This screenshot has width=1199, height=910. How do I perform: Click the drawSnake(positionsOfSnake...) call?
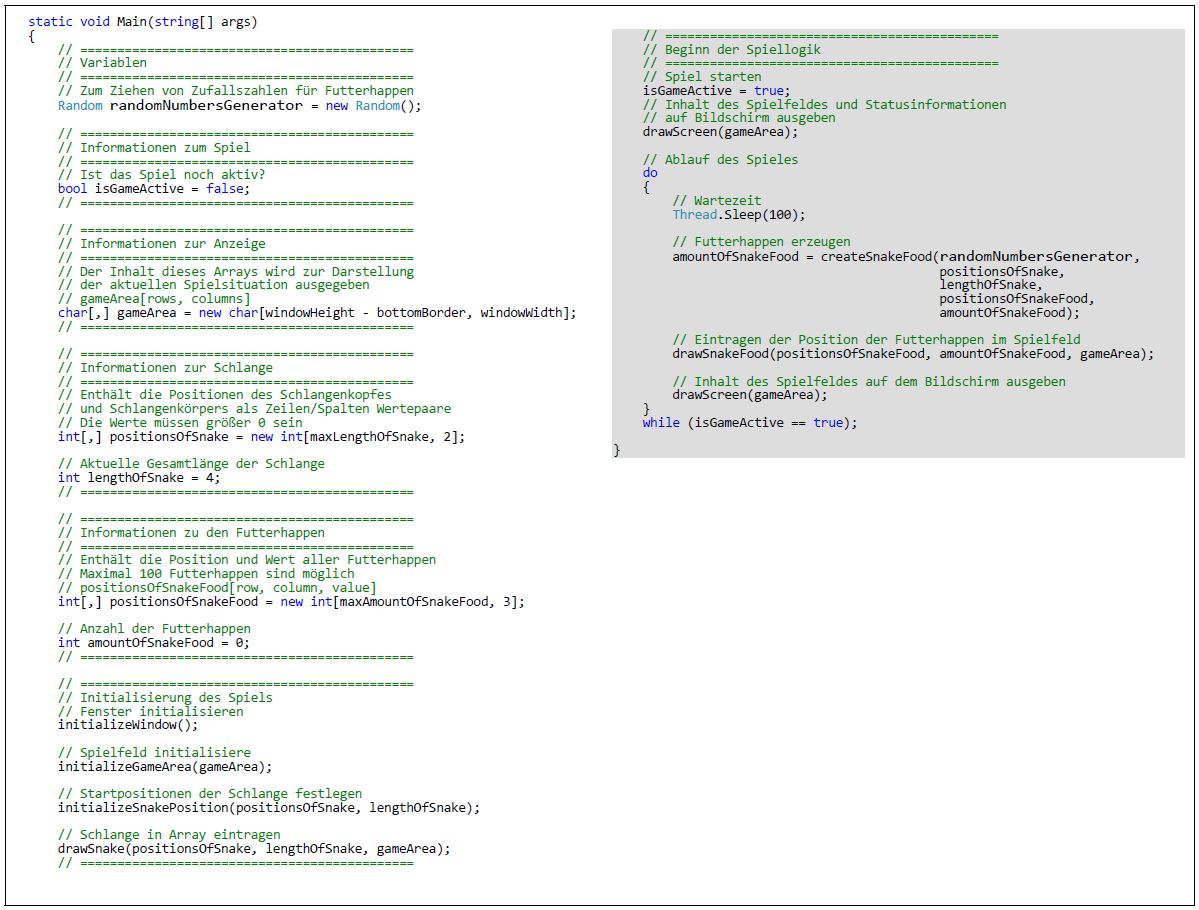click(x=254, y=849)
